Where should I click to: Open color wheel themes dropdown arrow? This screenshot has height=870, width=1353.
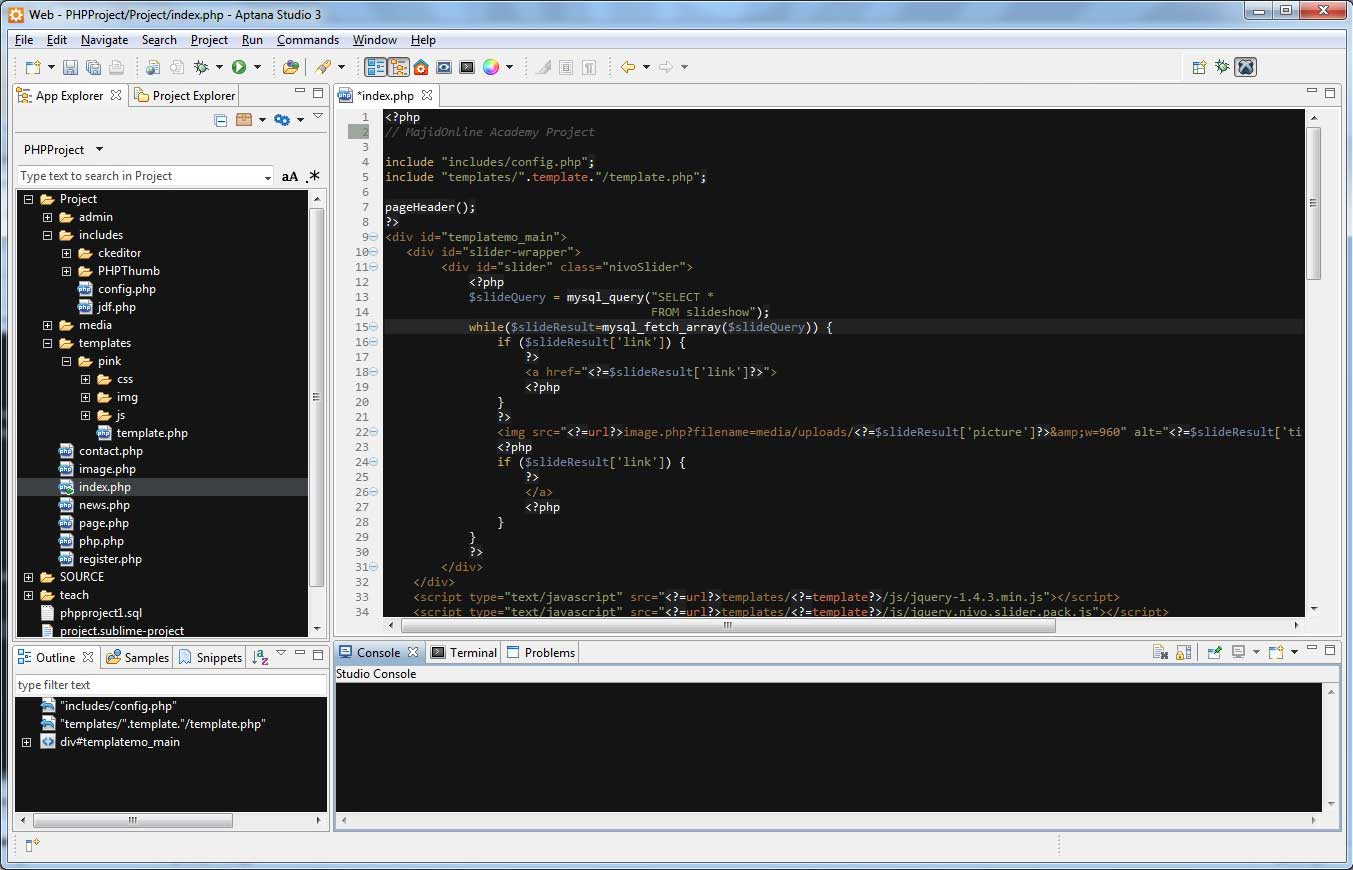509,67
